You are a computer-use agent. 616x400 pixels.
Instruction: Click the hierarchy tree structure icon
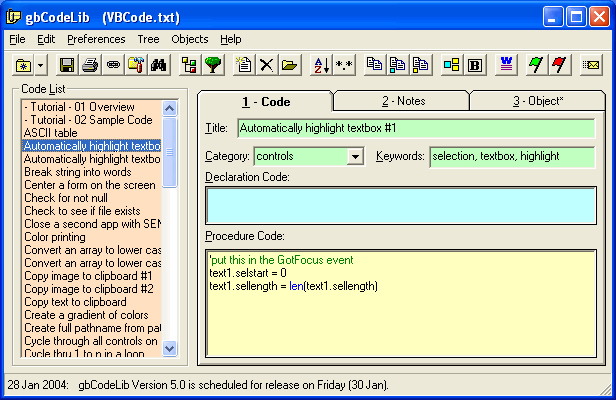[189, 65]
